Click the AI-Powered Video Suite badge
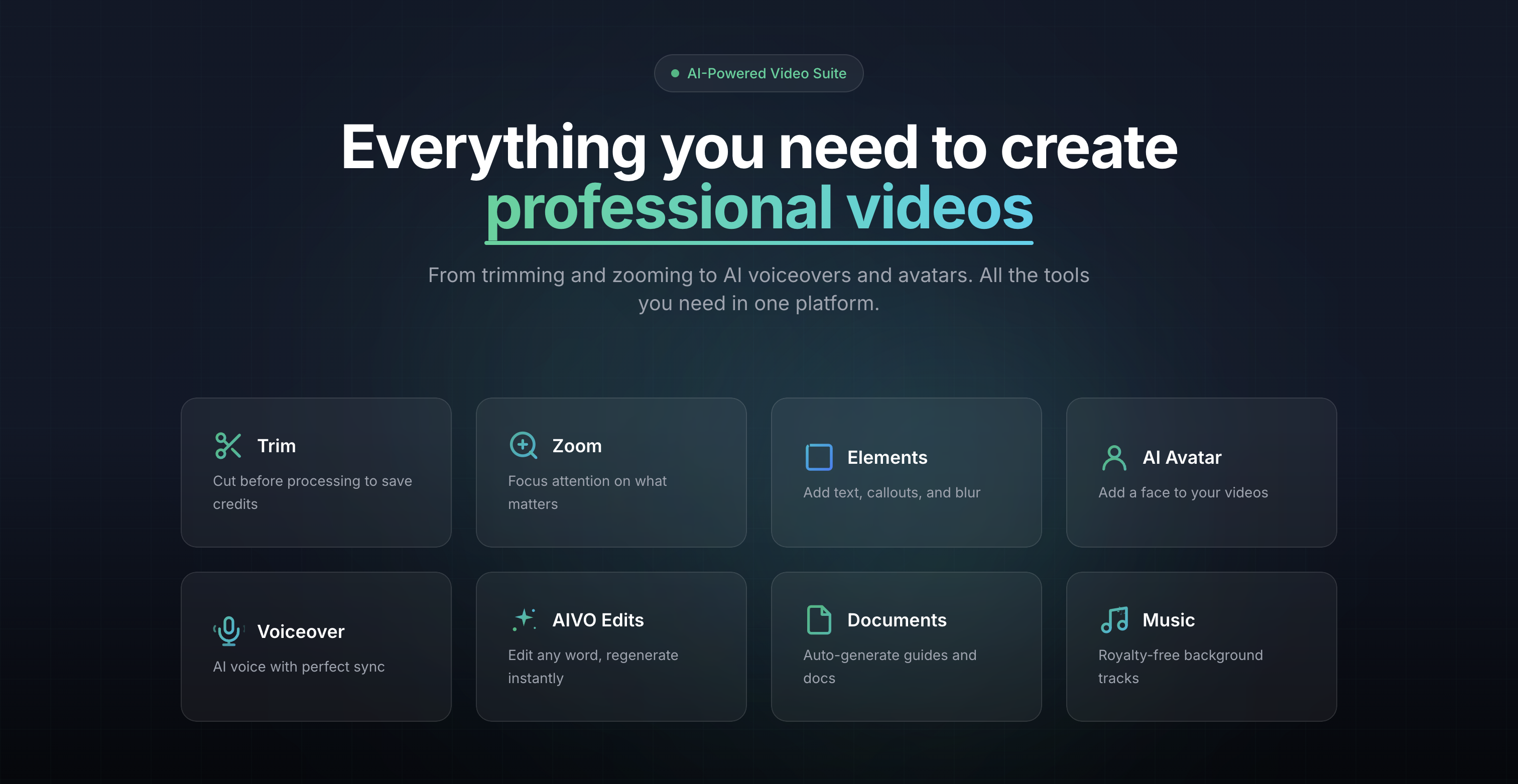Screen dimensions: 1518x784 758,73
